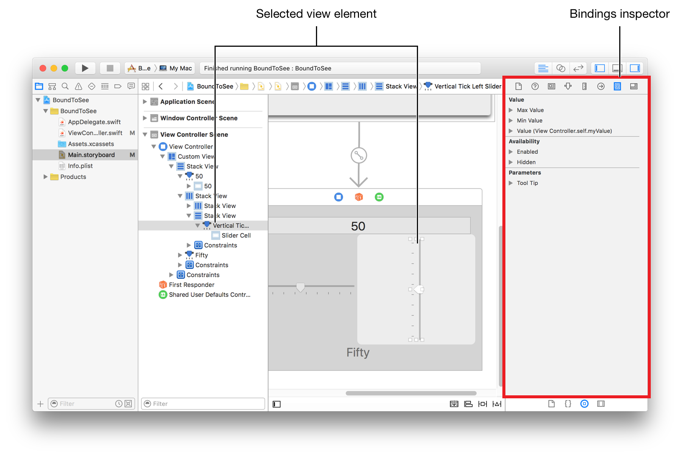
Task: Open the Bindings inspector
Action: coord(617,86)
